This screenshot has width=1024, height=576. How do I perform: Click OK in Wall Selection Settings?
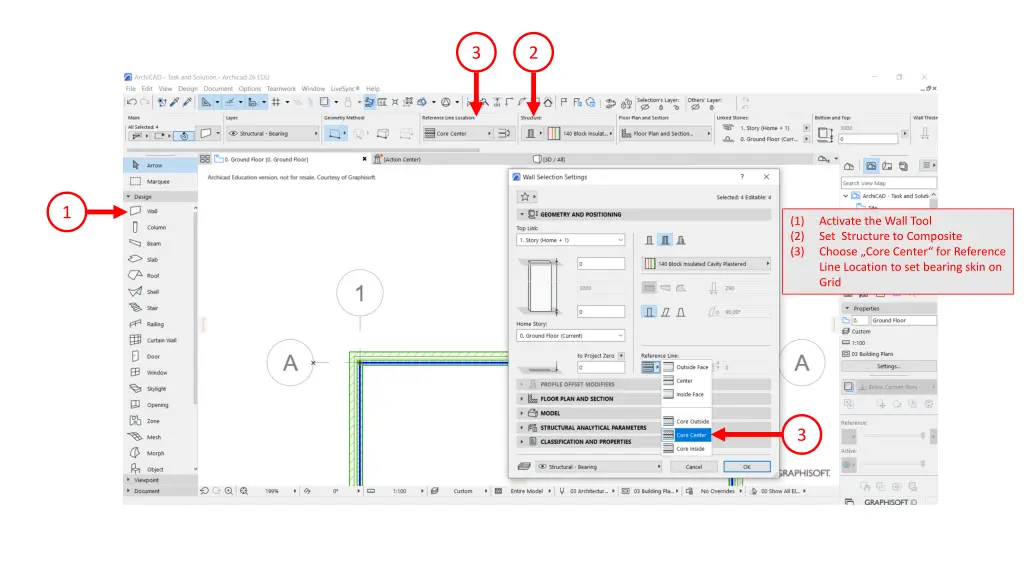point(746,467)
